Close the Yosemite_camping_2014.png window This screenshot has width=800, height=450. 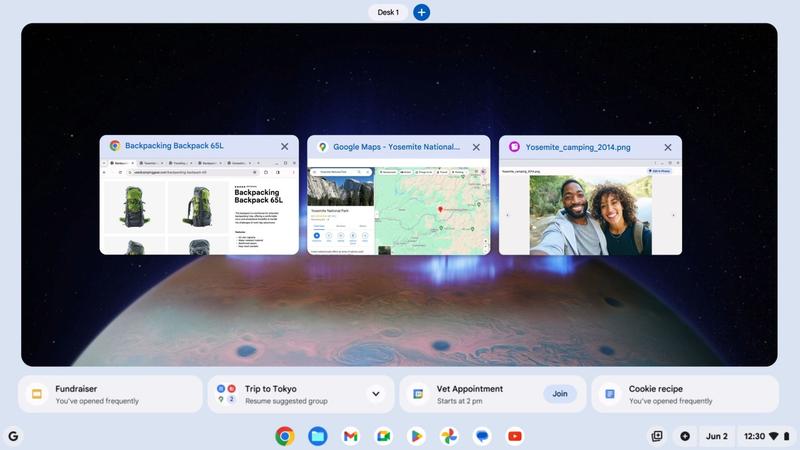click(x=668, y=147)
